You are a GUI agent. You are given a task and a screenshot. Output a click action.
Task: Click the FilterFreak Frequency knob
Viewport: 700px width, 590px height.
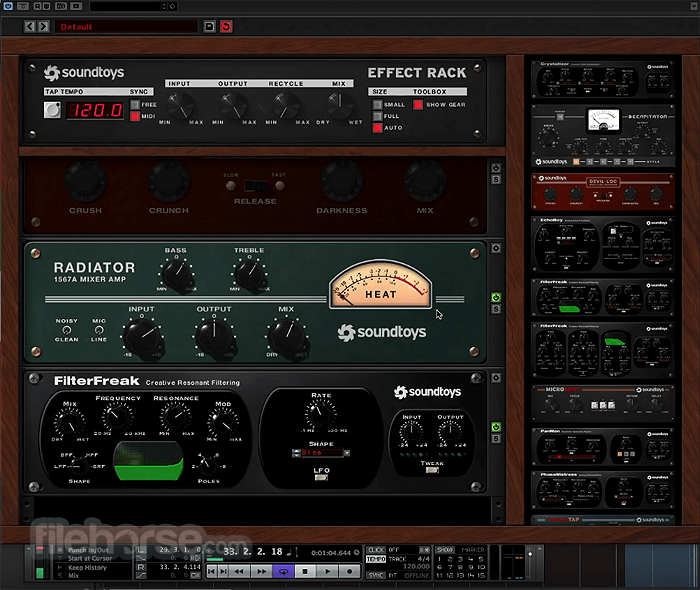pyautogui.click(x=117, y=416)
